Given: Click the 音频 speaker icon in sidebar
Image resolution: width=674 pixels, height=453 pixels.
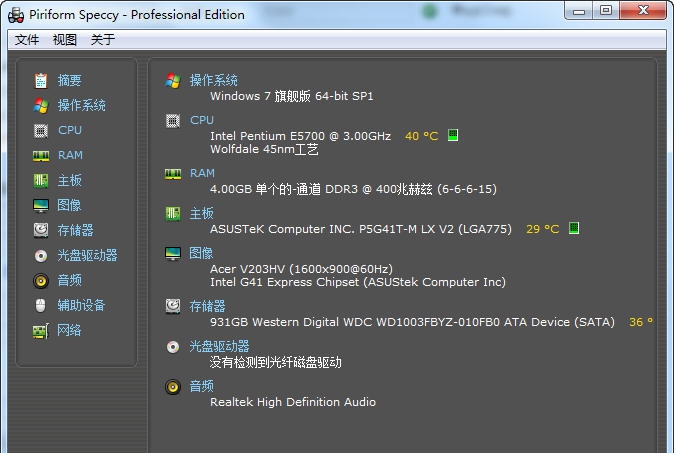Looking at the screenshot, I should [41, 281].
